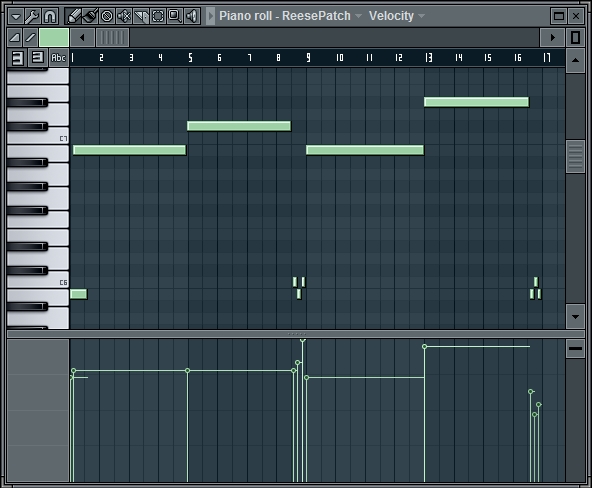This screenshot has width=592, height=488.
Task: Click the green note color swatch
Action: 54,37
